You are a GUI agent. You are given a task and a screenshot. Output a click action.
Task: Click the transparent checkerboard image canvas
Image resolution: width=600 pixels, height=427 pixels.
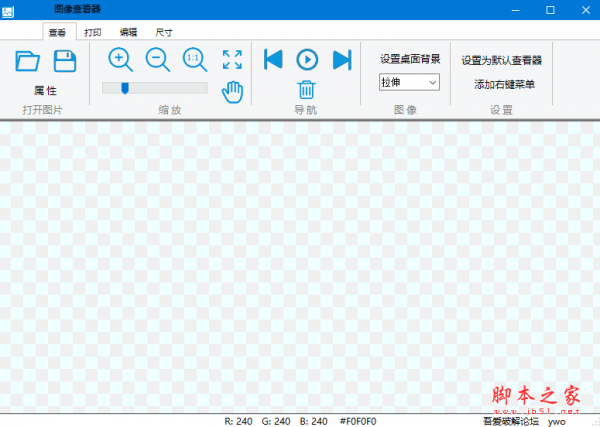[x=300, y=267]
